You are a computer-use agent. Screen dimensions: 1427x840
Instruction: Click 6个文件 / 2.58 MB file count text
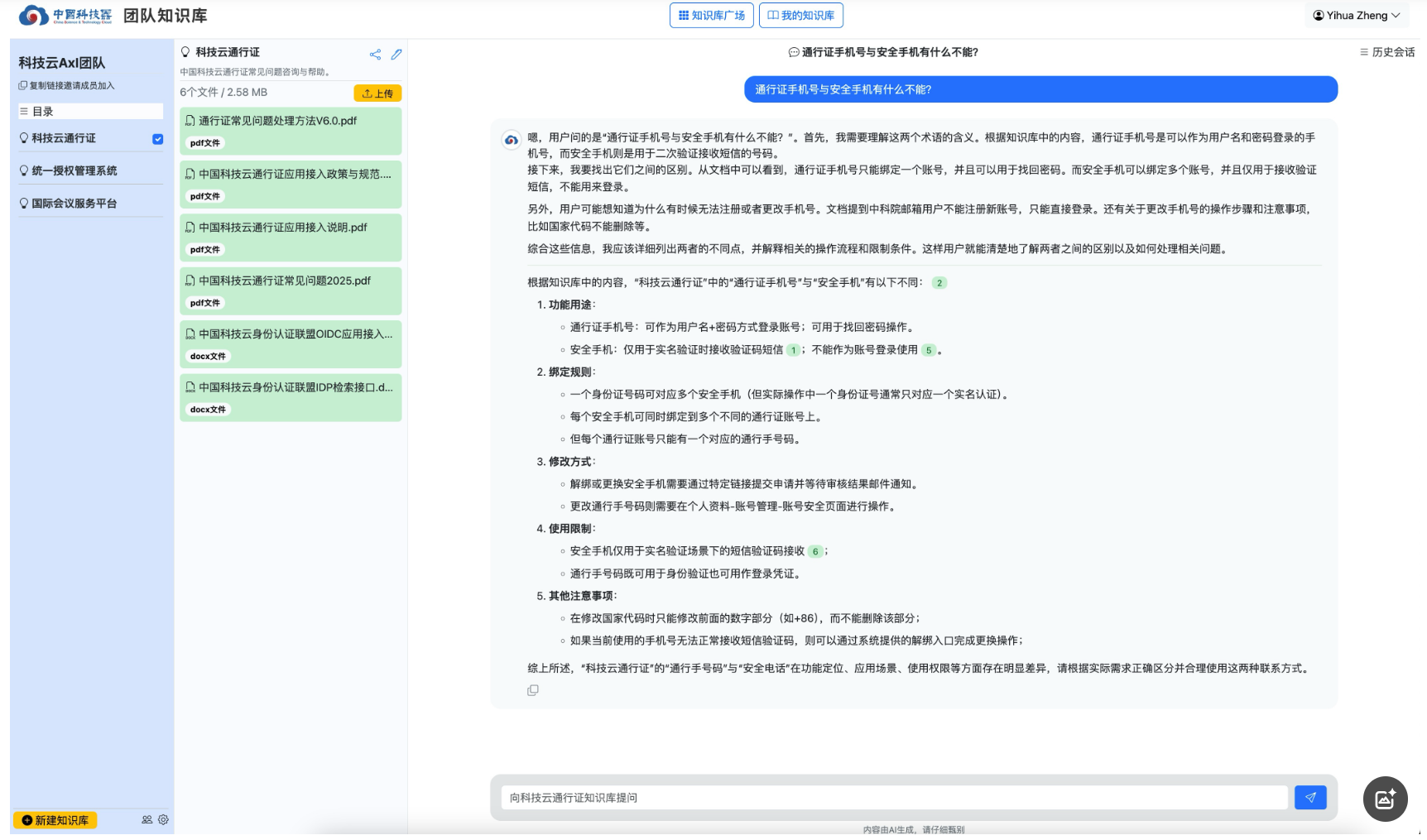pyautogui.click(x=223, y=93)
